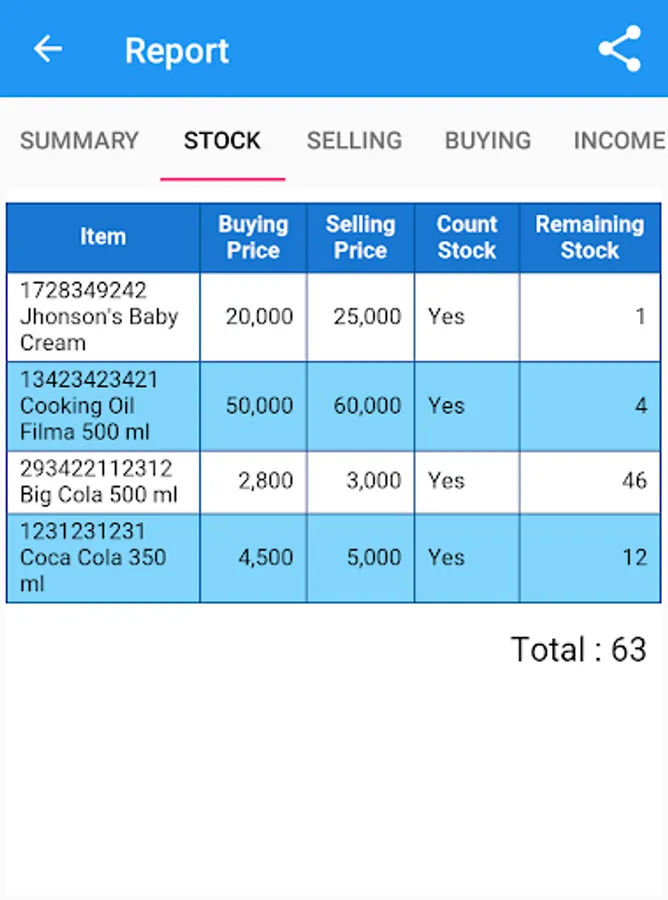The width and height of the screenshot is (668, 900).
Task: Click the Remaining Stock column header
Action: 590,237
